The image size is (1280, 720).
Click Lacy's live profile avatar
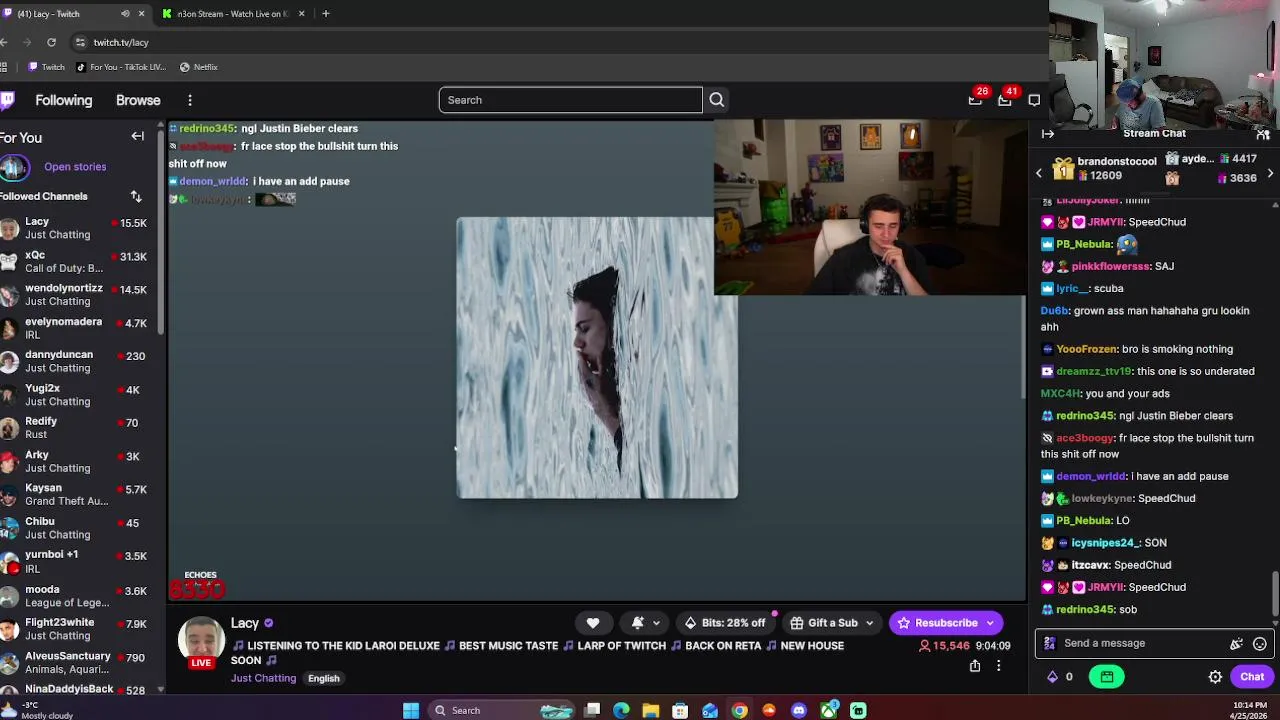201,643
